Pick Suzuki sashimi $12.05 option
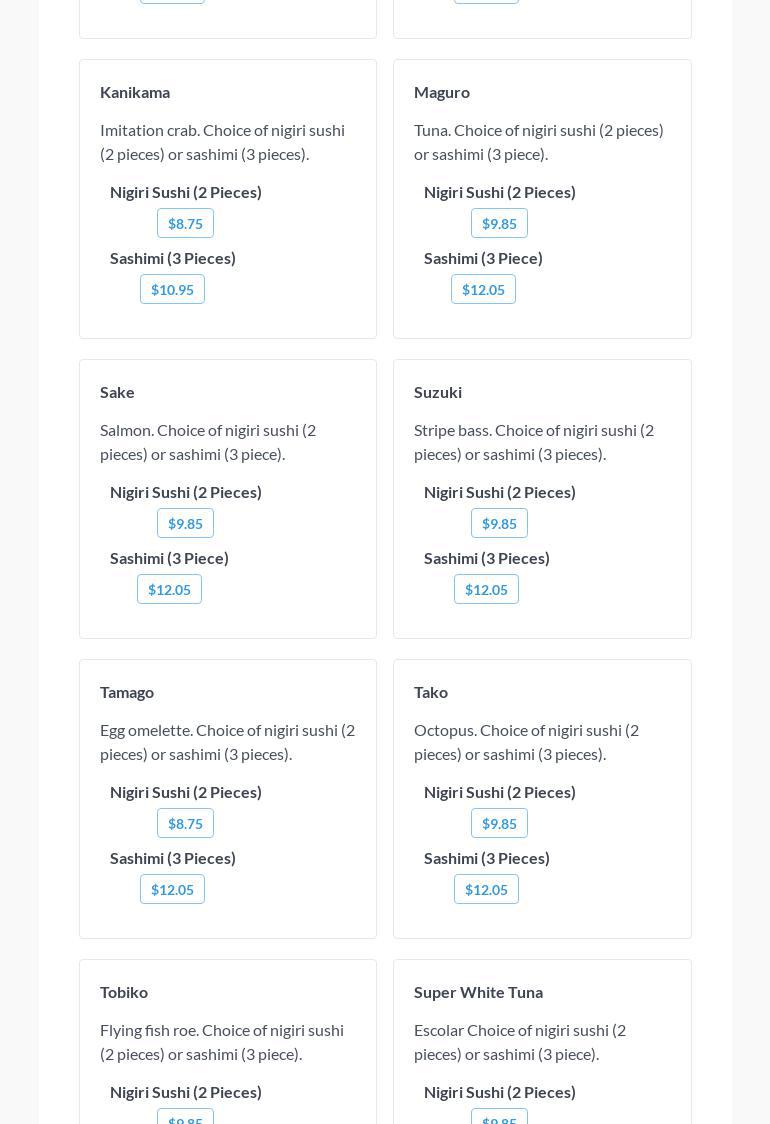The width and height of the screenshot is (770, 1124). tap(486, 589)
